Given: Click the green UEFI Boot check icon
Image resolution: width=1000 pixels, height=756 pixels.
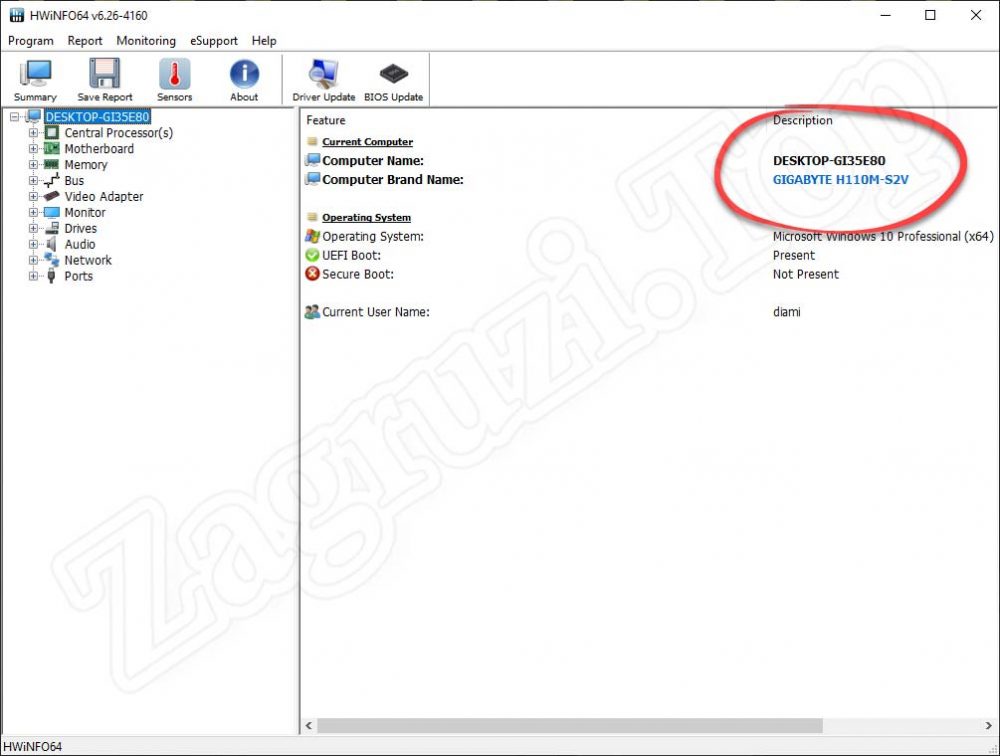Looking at the screenshot, I should coord(312,255).
